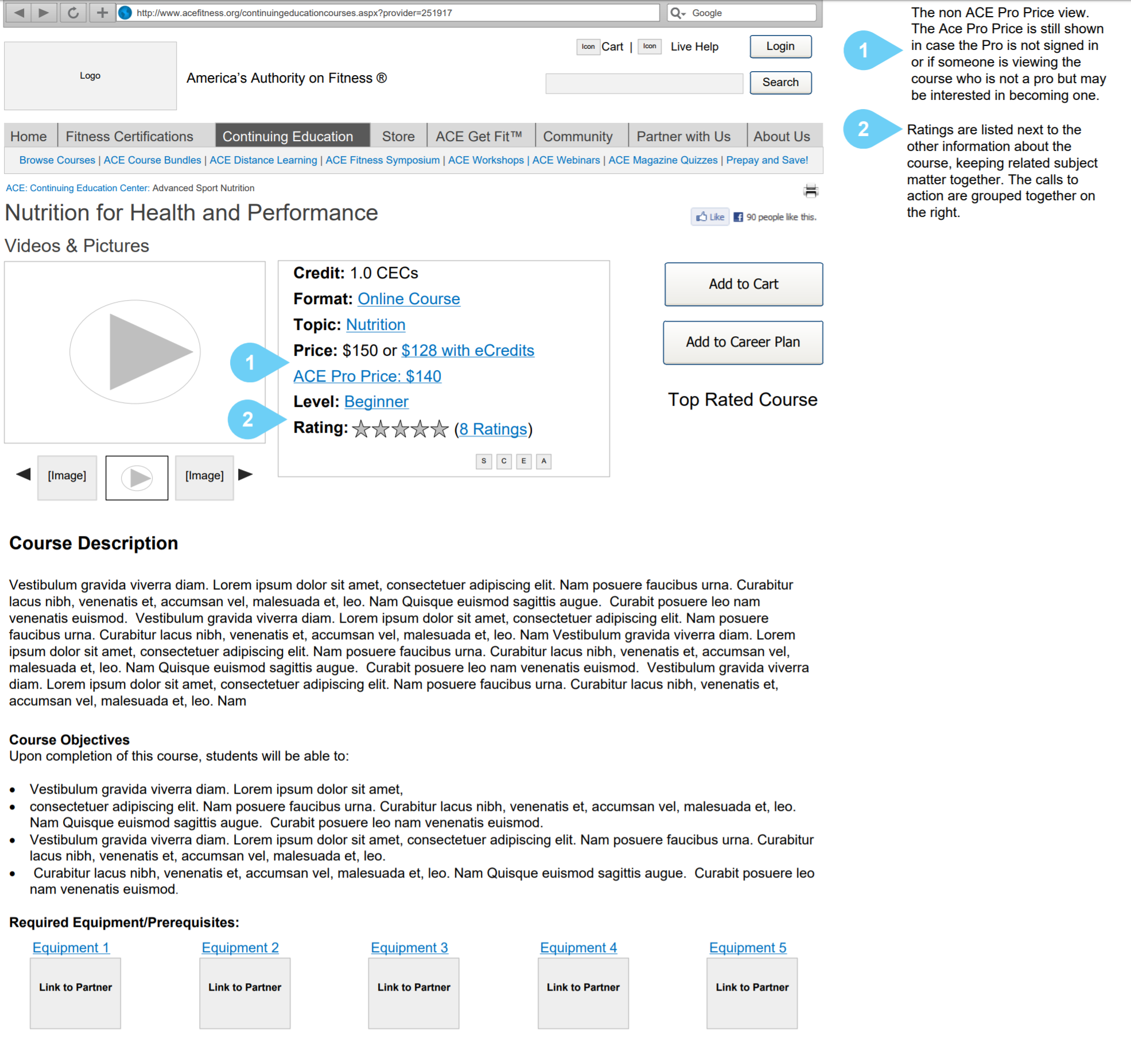Click the browser back arrow button
Image resolution: width=1131 pixels, height=1064 pixels.
tap(19, 13)
